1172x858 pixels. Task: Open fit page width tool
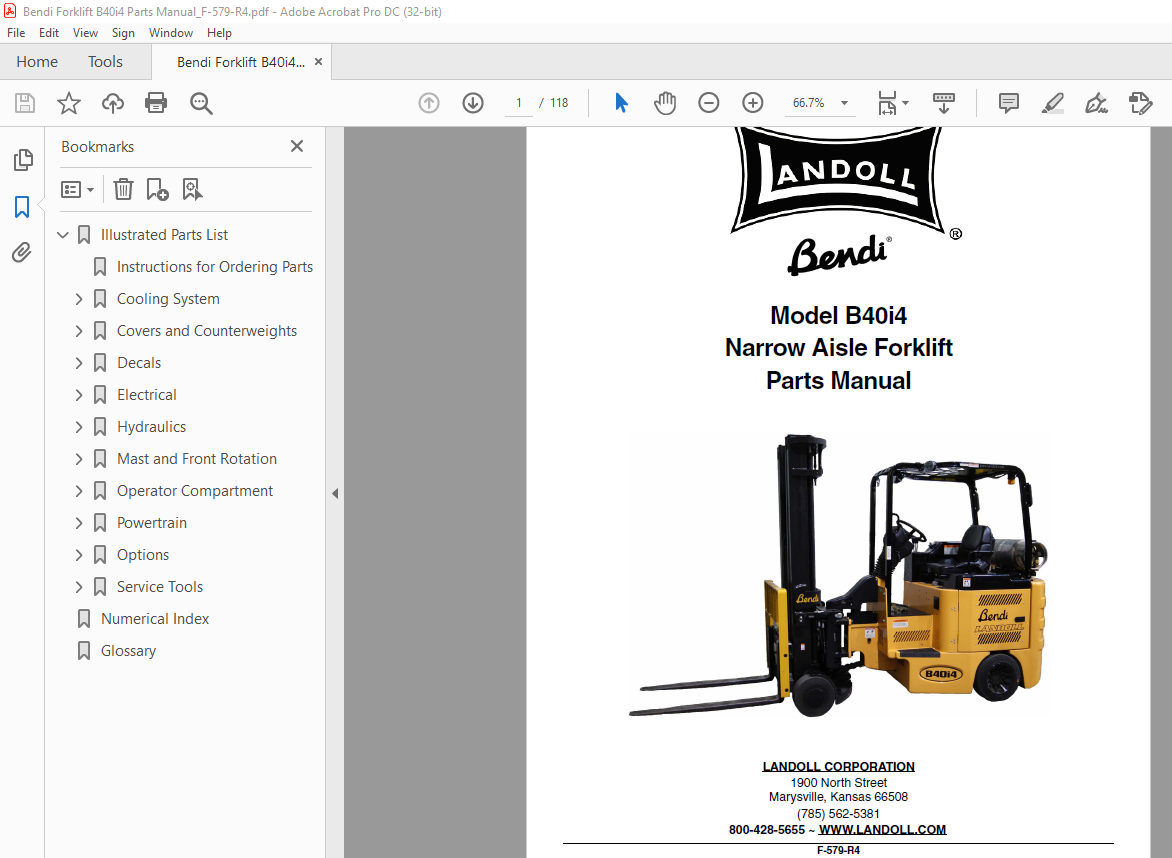(x=886, y=103)
